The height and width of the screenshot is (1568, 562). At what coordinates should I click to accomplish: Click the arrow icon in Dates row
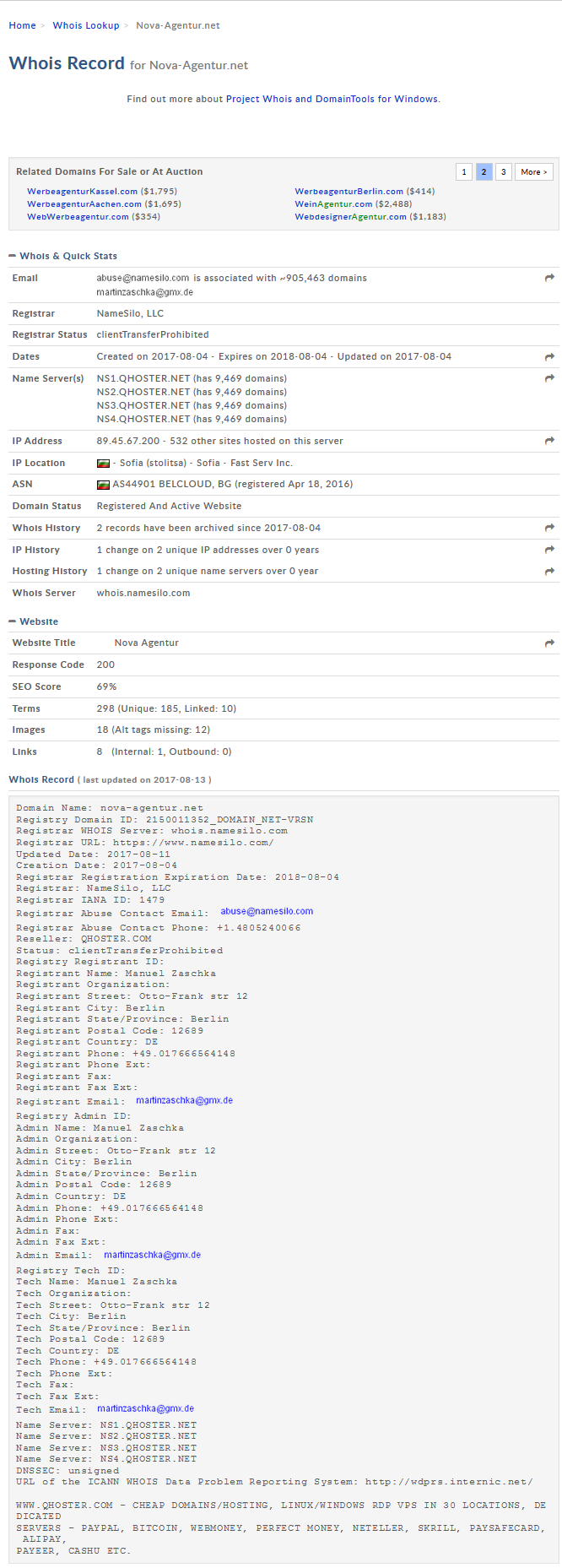pos(549,357)
